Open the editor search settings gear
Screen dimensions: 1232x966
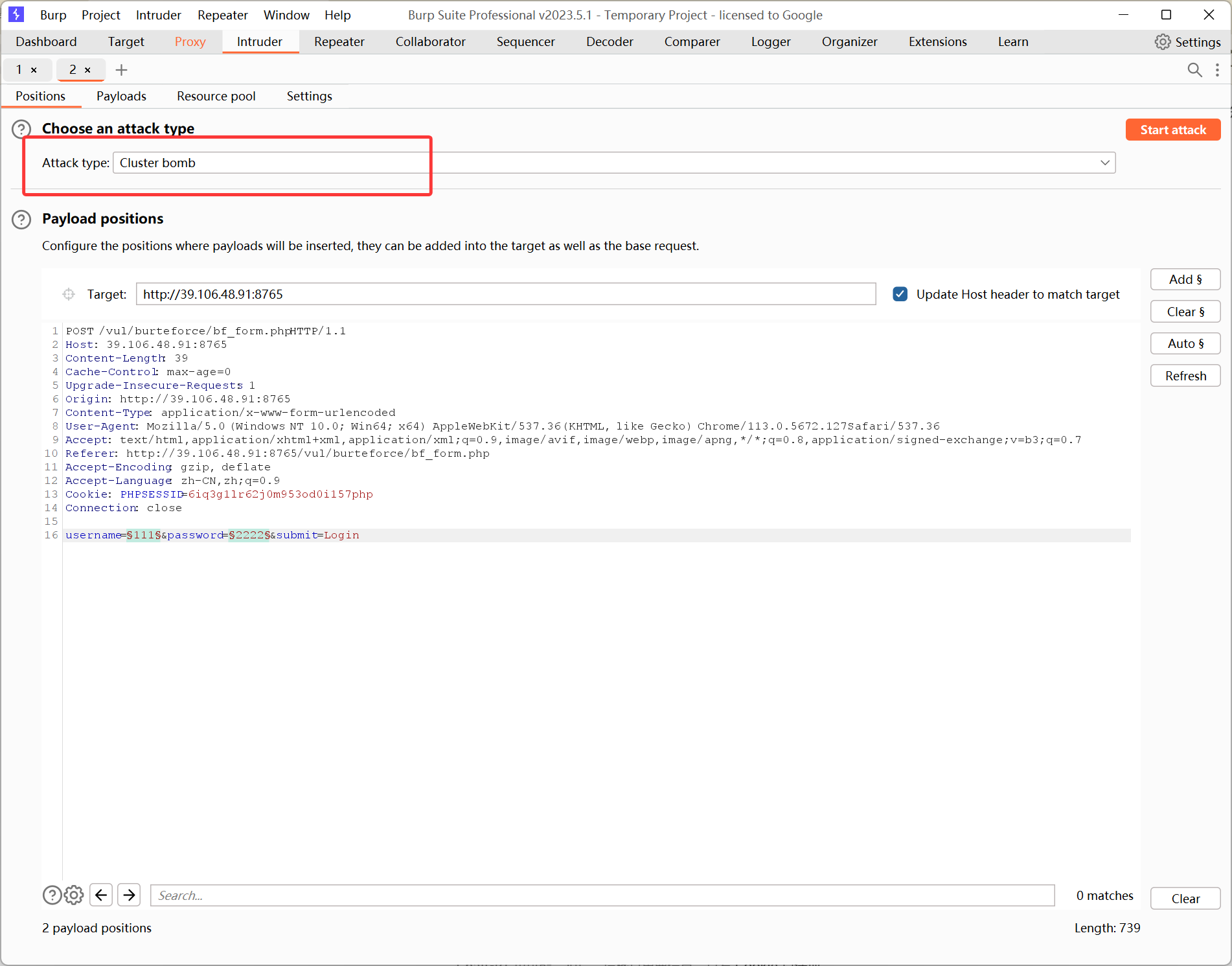coord(74,895)
